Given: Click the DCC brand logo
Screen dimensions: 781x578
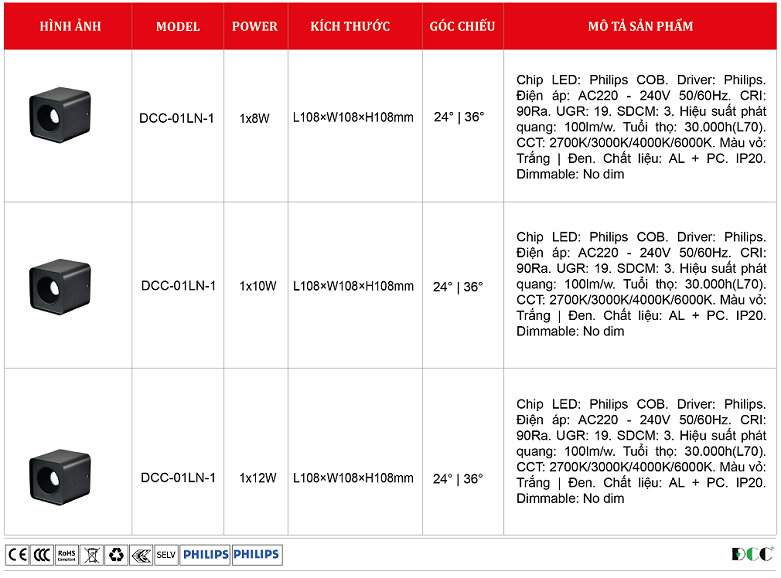Looking at the screenshot, I should (752, 554).
